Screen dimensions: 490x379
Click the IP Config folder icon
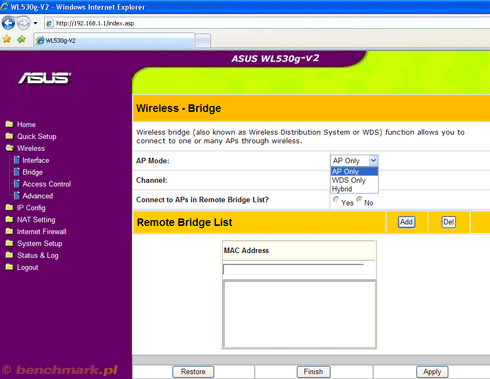pos(9,208)
